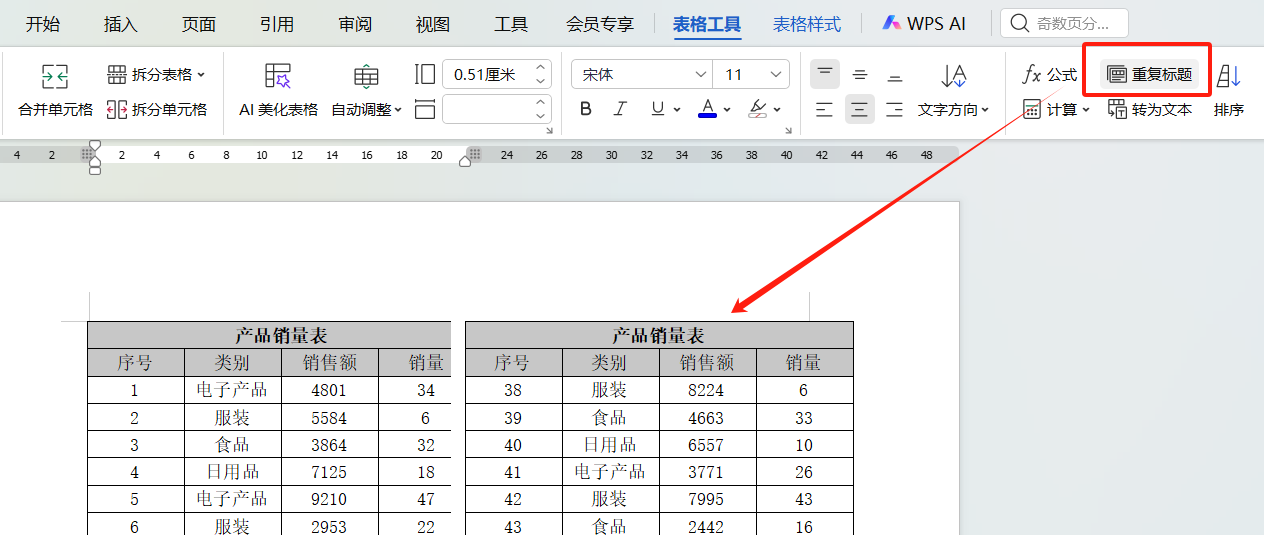1264x535 pixels.
Task: Expand the font color dropdown arrow
Action: (727, 110)
